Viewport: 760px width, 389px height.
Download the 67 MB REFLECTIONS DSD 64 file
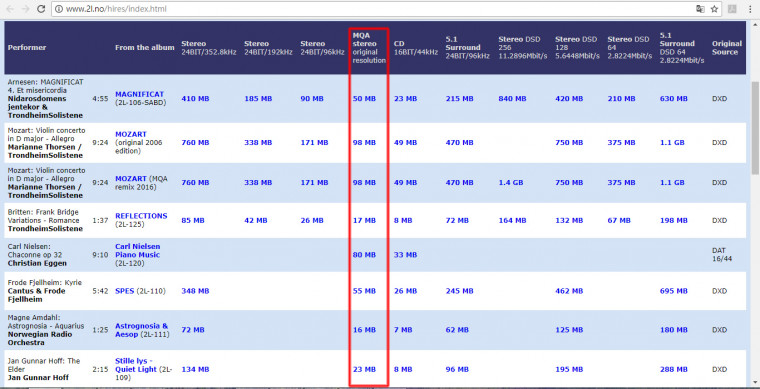[619, 220]
